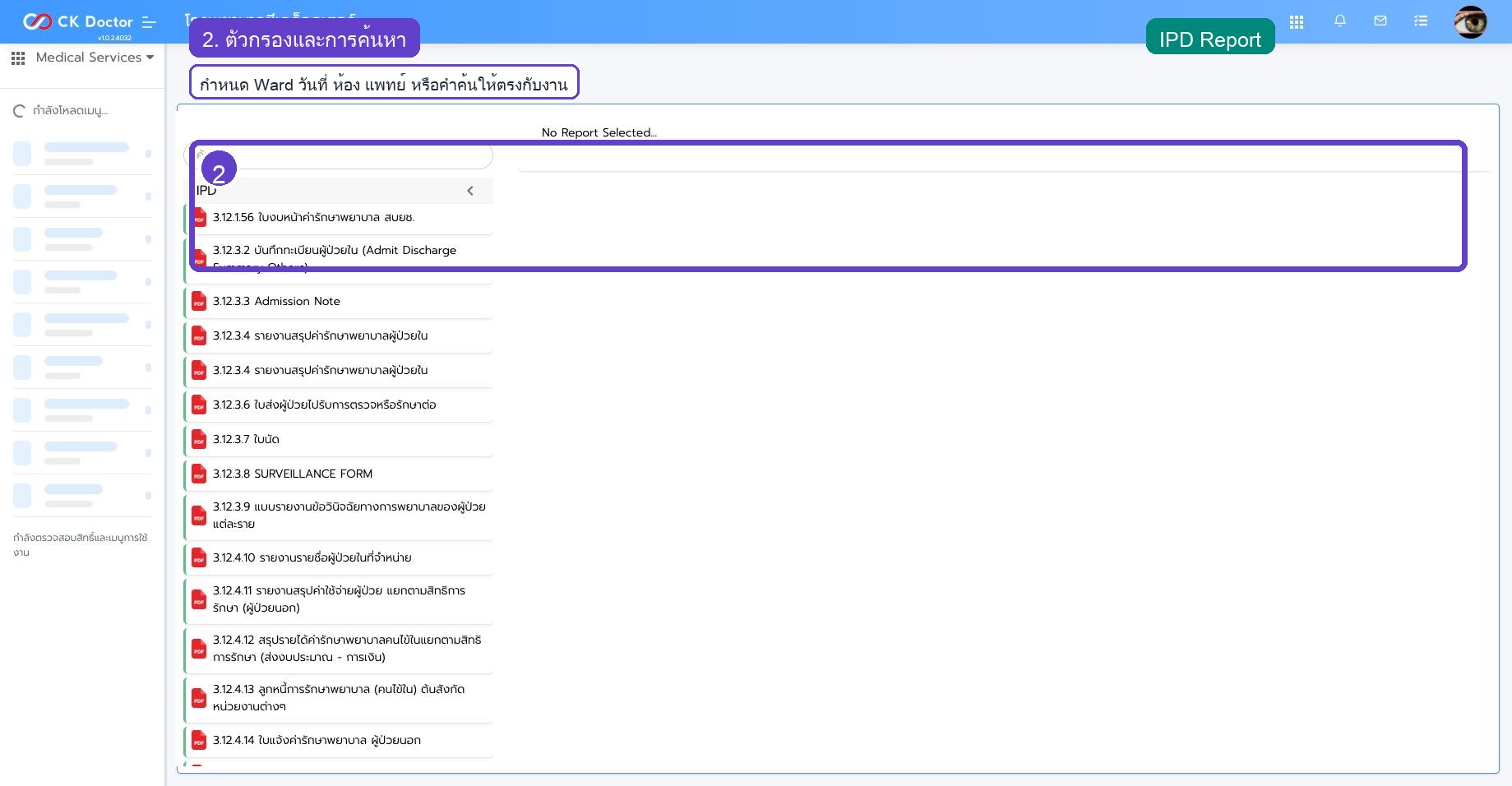Open report 3.12.3.9 แบบรายงานข้อวินิจฉัยทางการพยาบาล
This screenshot has width=1512, height=786.
pos(339,516)
